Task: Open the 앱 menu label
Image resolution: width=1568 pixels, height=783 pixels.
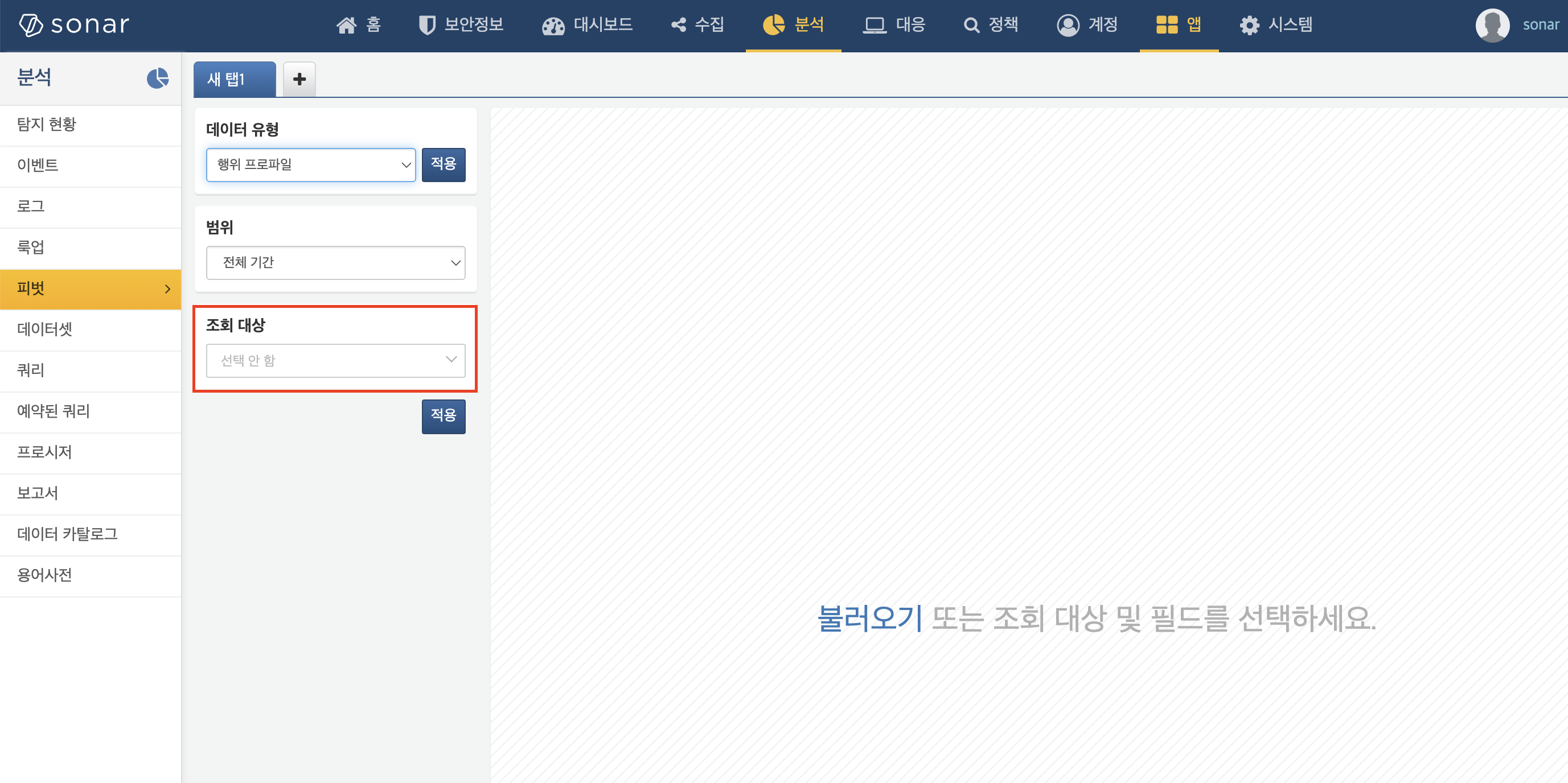Action: tap(1194, 24)
